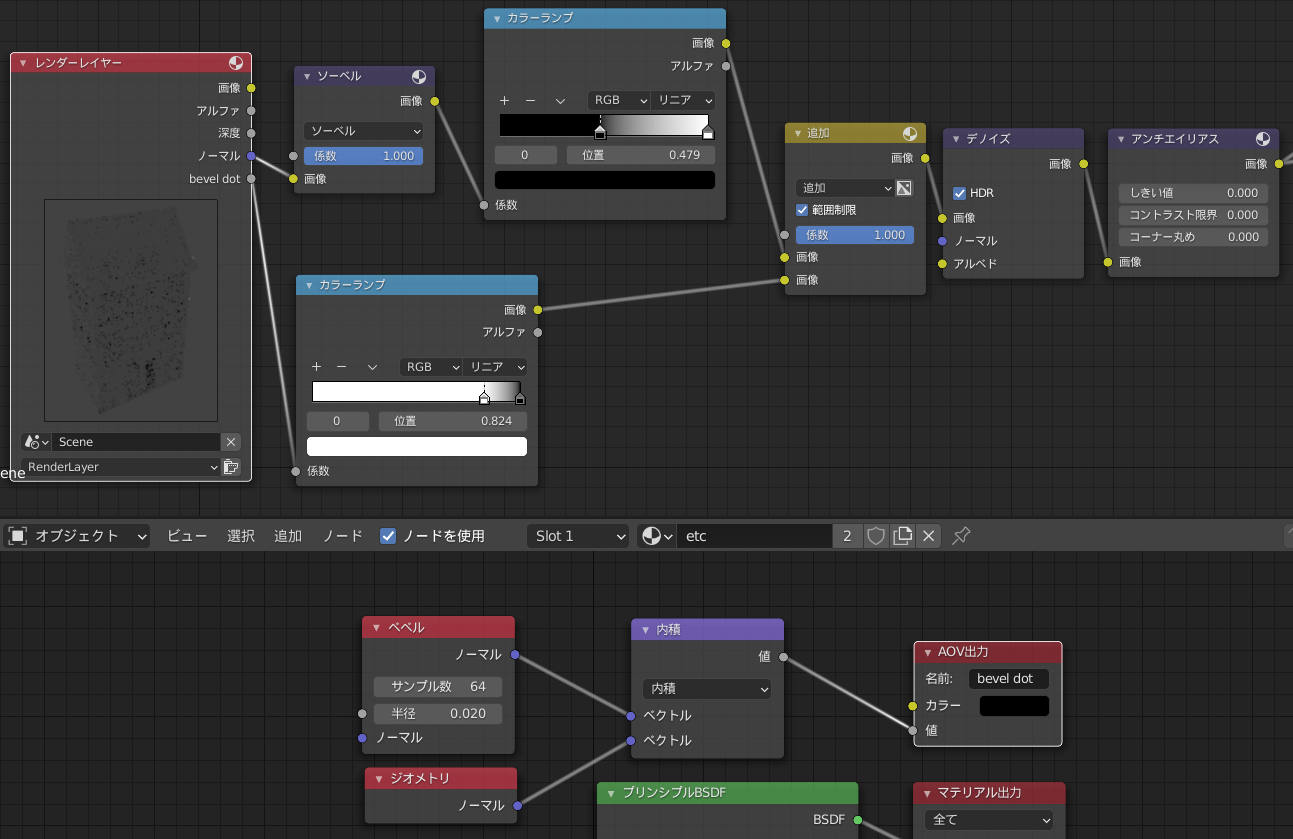Click the 係数 1.000 slider in 追加 node
This screenshot has width=1293, height=839.
click(856, 235)
